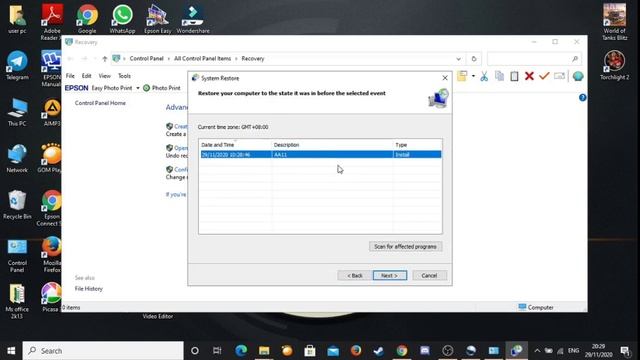
Task: Click the teal shell icon in the toolbar
Action: [x=578, y=76]
